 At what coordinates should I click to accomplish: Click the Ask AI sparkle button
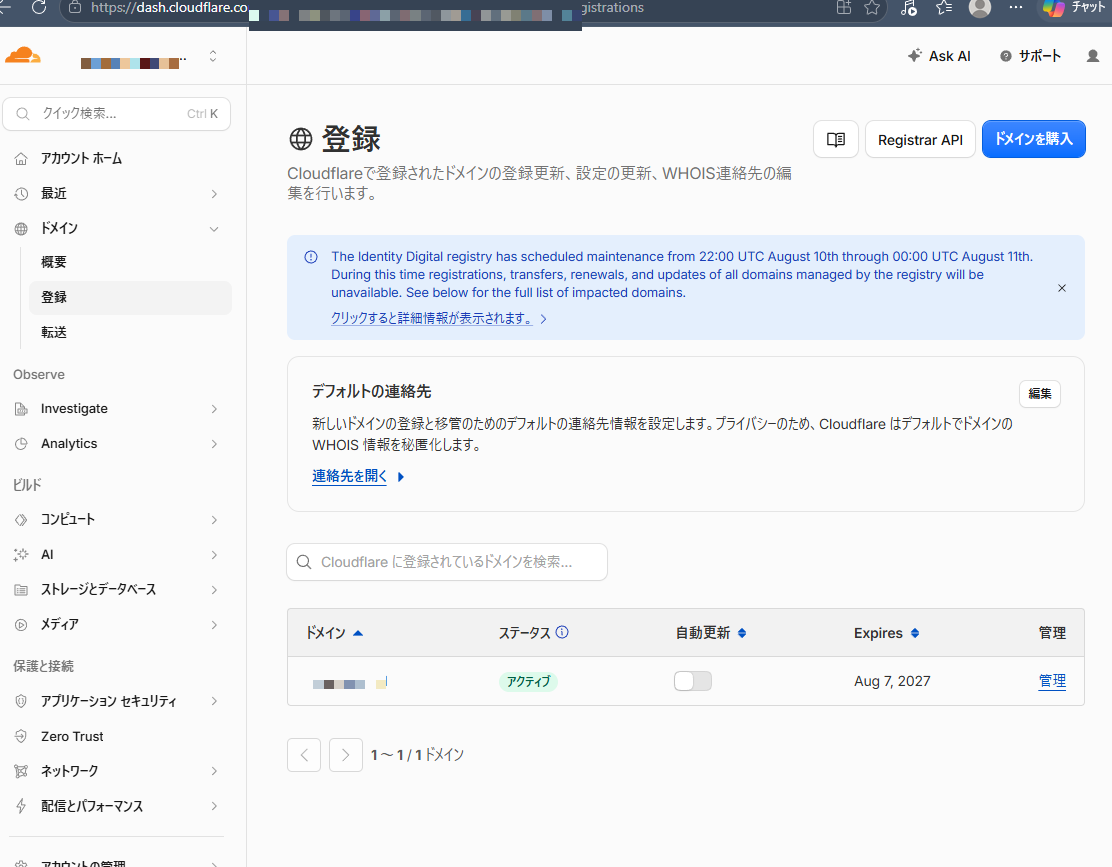click(939, 56)
